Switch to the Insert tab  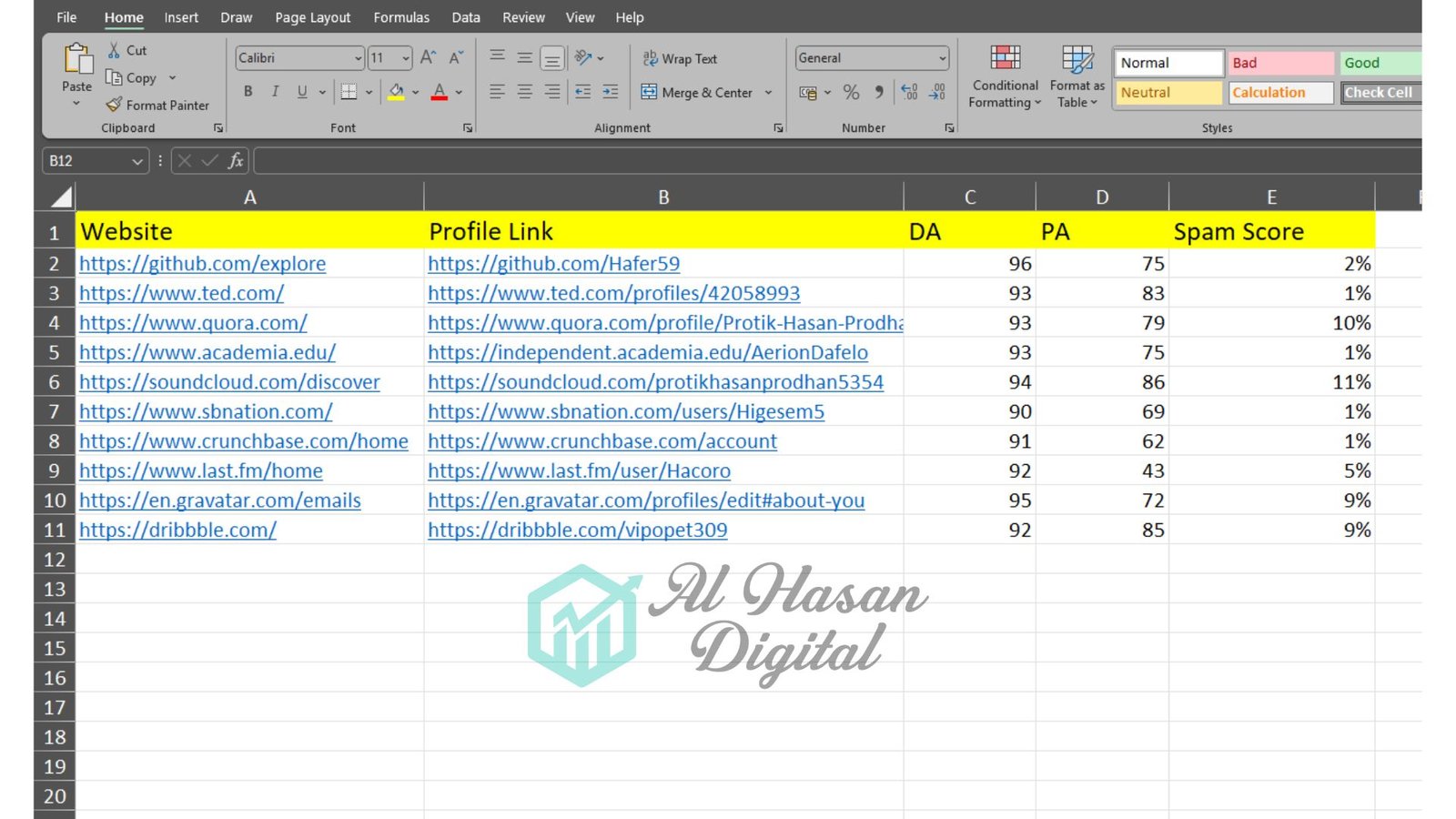pos(181,17)
